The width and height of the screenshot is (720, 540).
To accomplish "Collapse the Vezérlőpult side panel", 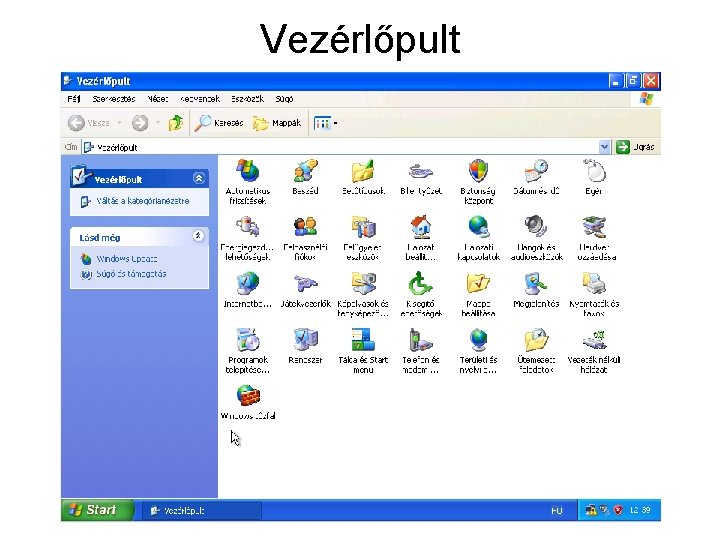I will pyautogui.click(x=199, y=179).
